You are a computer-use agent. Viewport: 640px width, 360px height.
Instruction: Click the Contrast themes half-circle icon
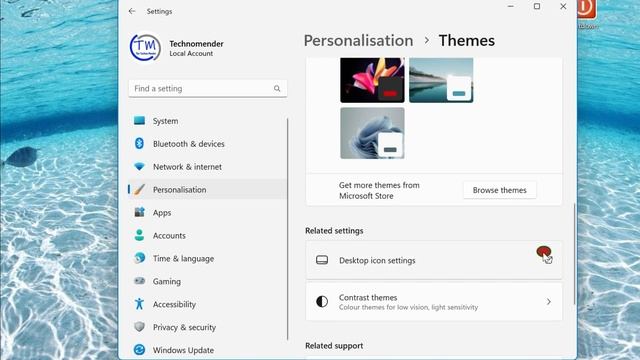pos(322,302)
